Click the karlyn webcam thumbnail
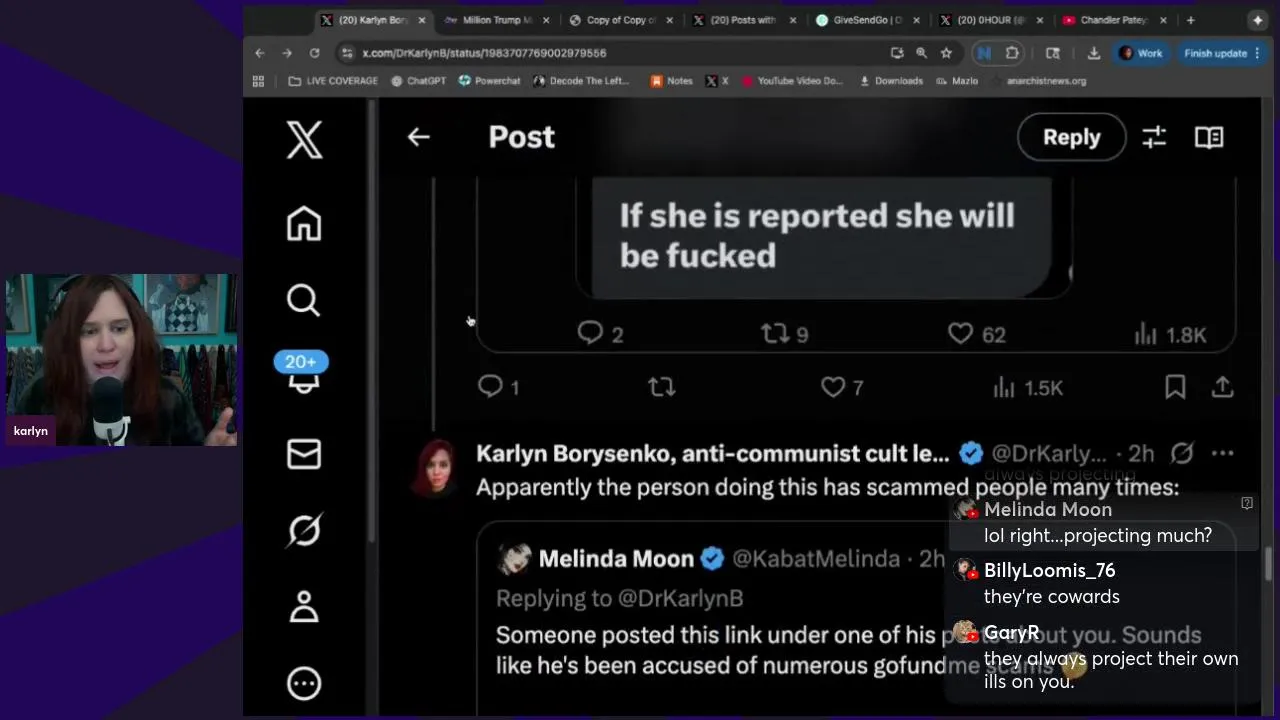This screenshot has height=720, width=1280. pos(121,360)
